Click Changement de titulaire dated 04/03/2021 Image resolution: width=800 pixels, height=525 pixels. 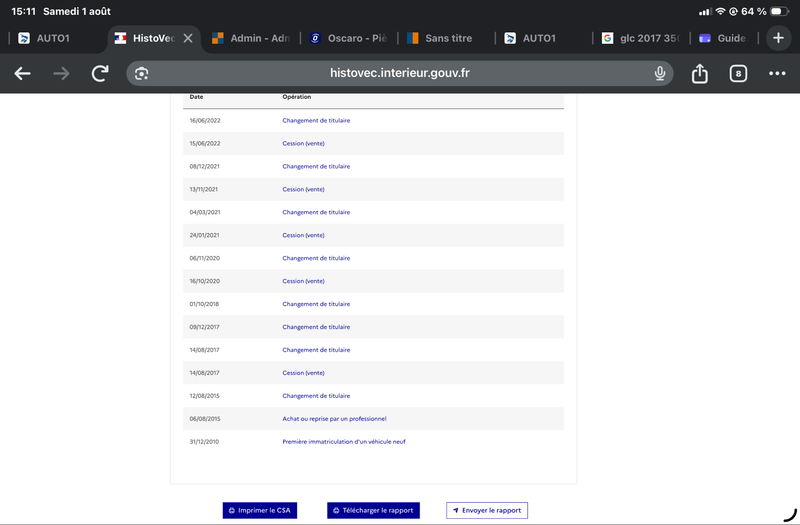316,212
